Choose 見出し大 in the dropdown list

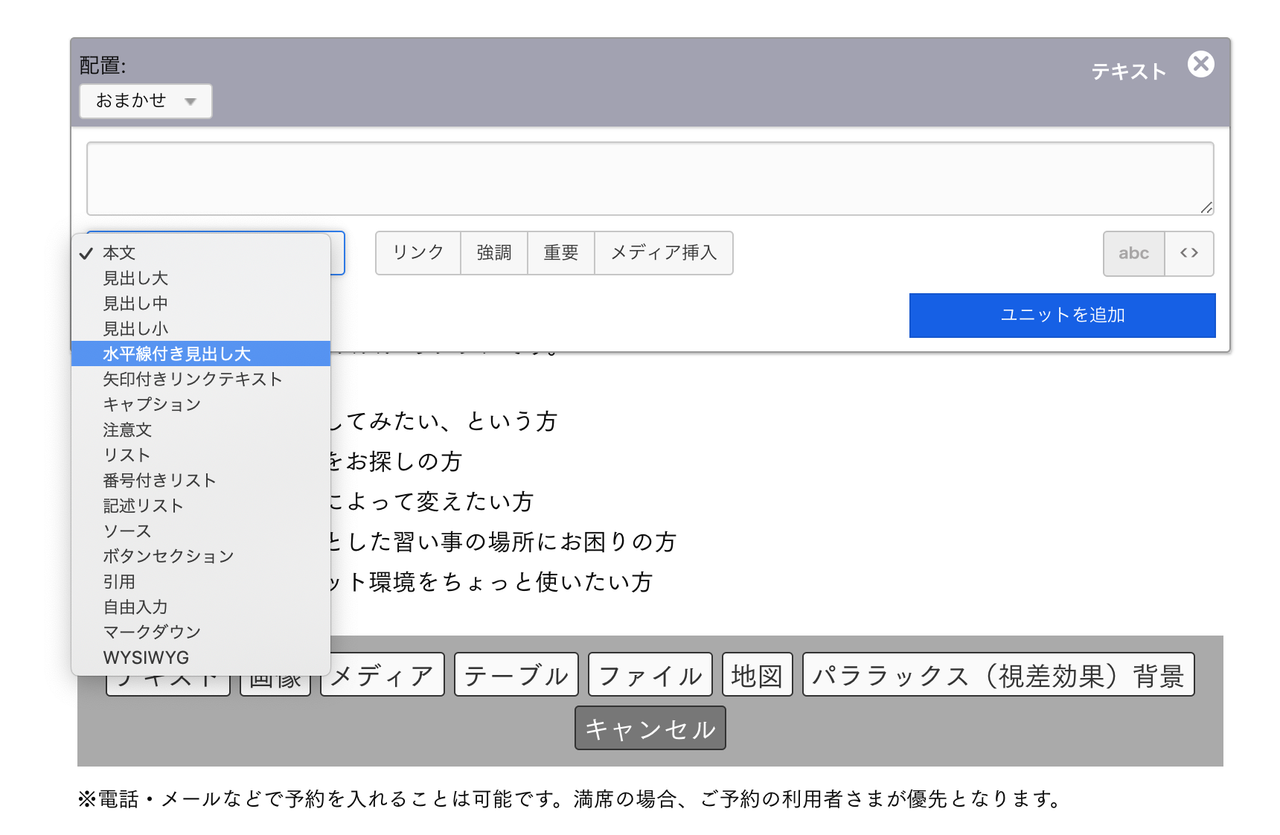(x=135, y=278)
